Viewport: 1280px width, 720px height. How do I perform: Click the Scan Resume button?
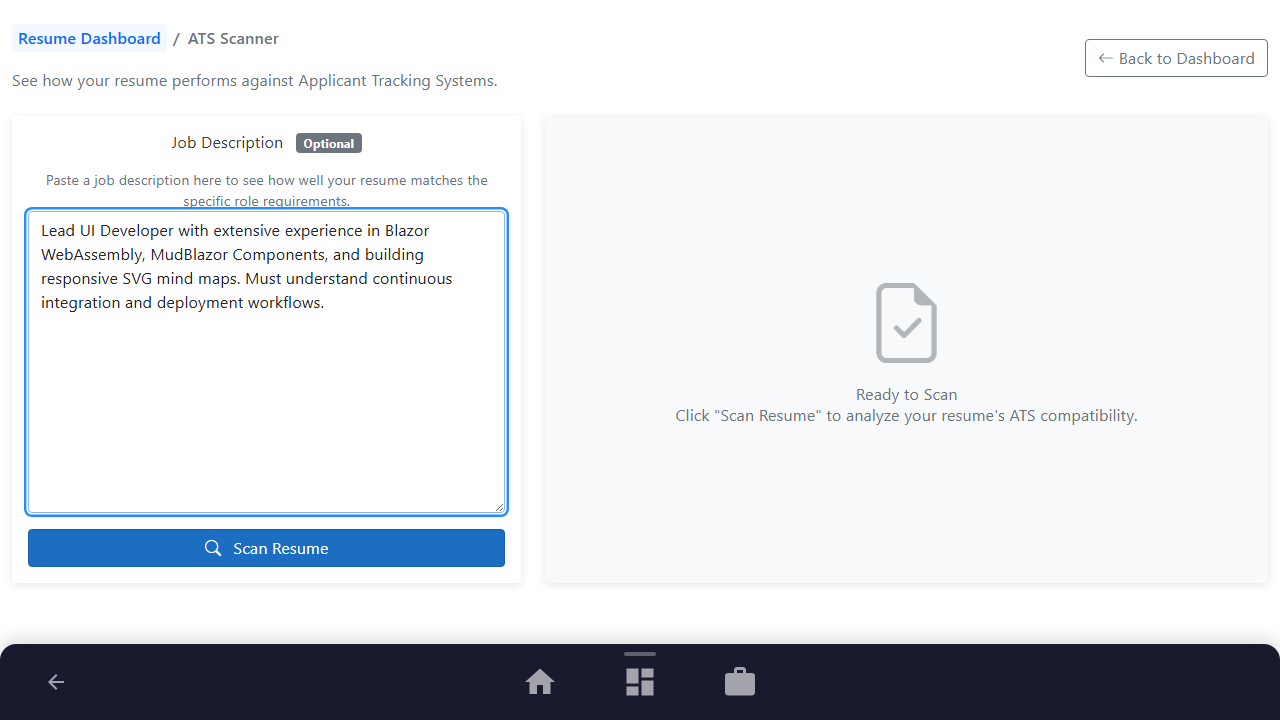[266, 548]
